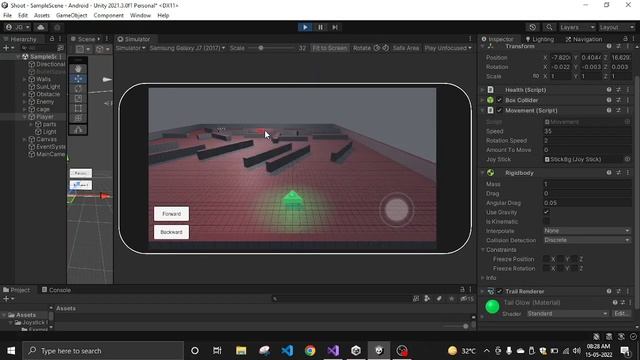Click rotate device left icon in Simulator

[x=377, y=48]
